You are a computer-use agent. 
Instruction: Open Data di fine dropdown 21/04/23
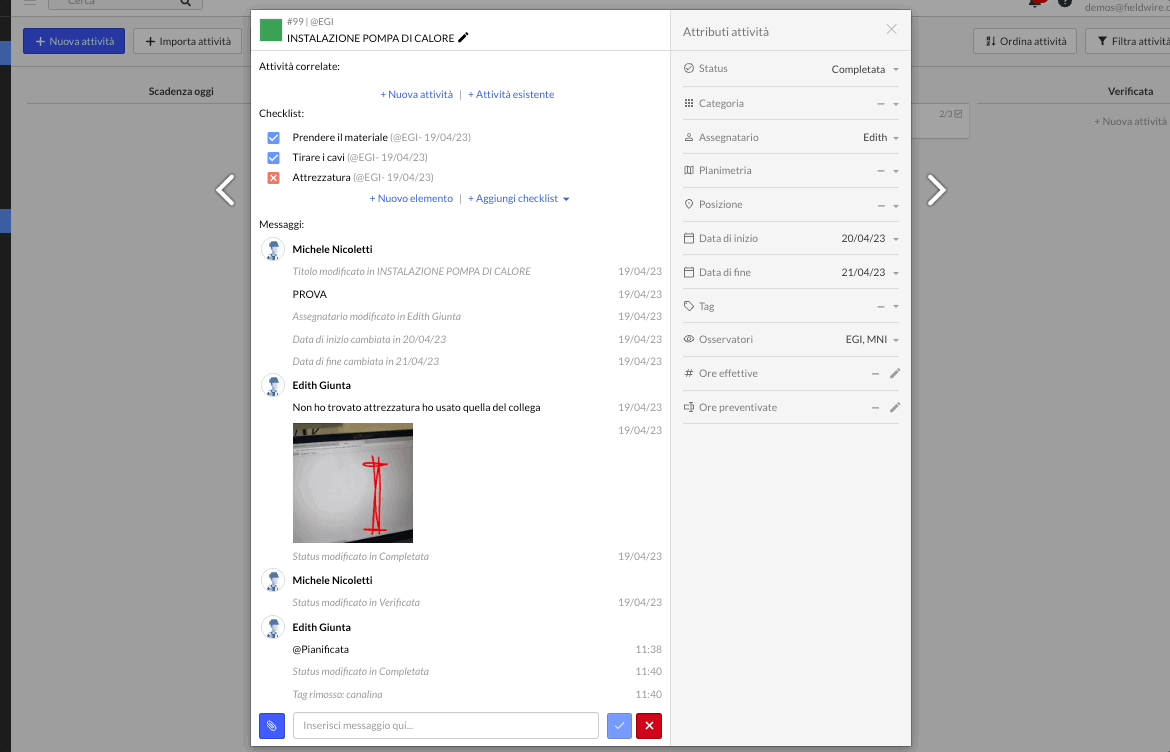coord(870,272)
